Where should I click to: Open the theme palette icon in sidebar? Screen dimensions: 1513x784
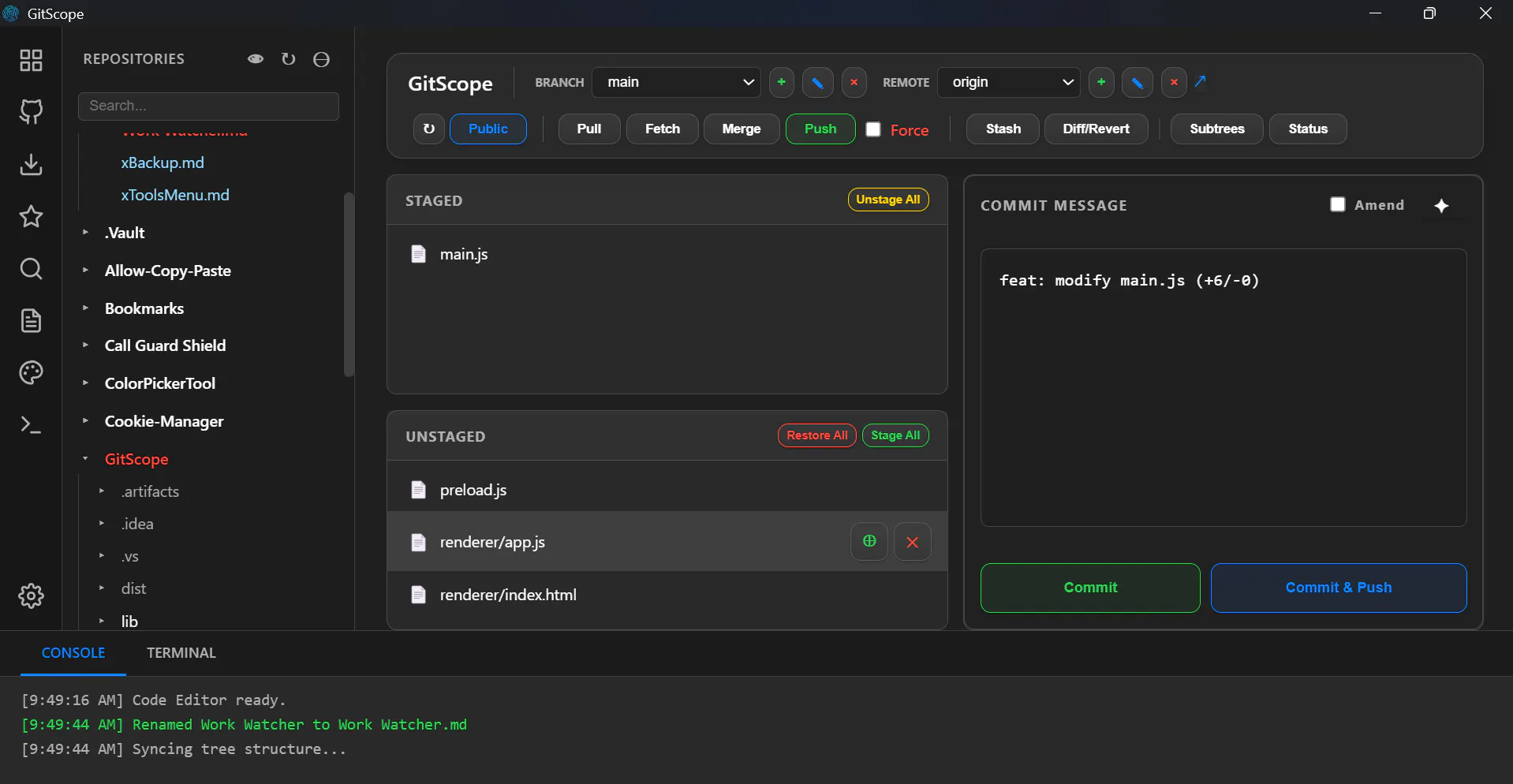[x=31, y=372]
